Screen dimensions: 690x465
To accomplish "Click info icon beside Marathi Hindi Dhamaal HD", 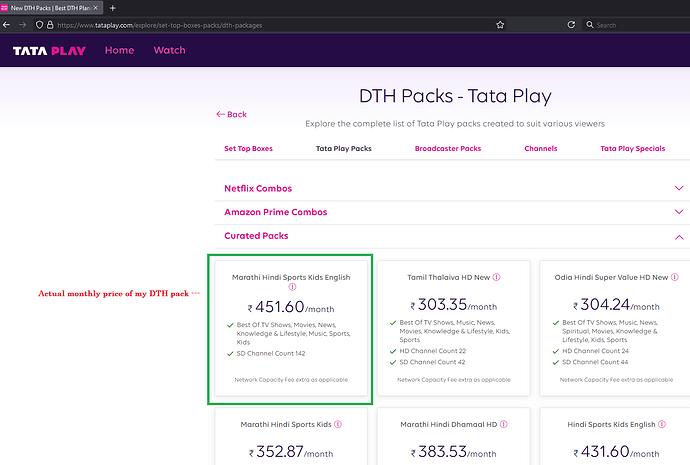I will click(x=501, y=424).
